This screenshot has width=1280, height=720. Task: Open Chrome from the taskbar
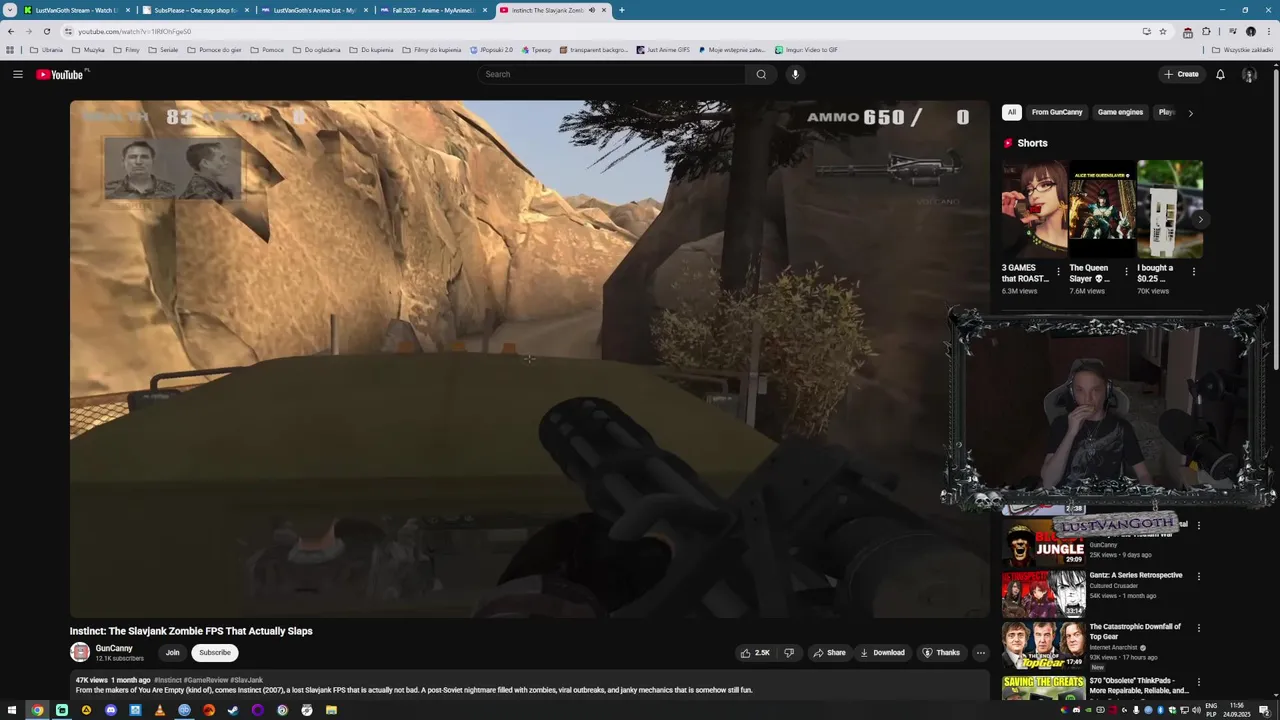pyautogui.click(x=37, y=710)
